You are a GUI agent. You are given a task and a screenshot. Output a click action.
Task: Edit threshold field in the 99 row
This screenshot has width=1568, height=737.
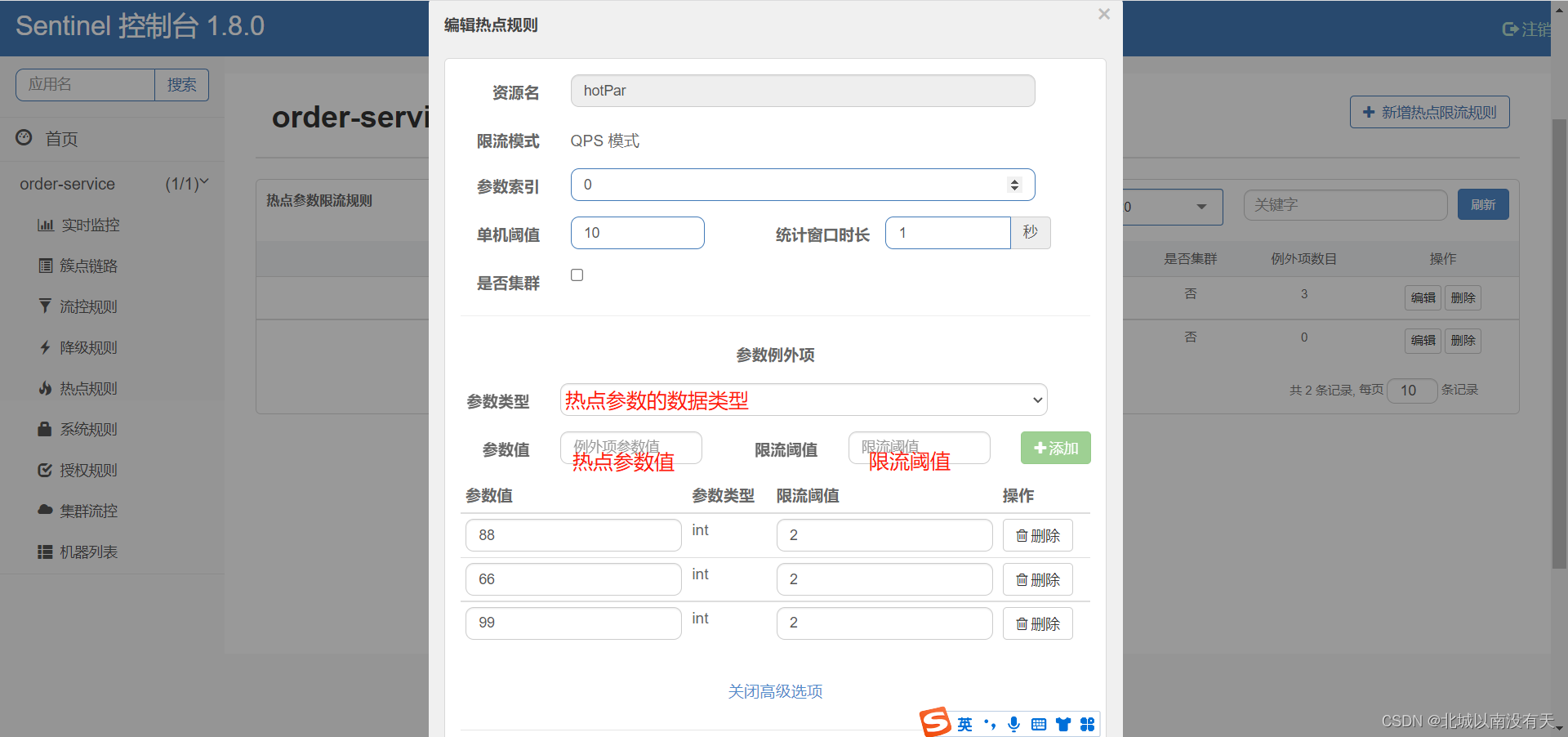point(884,623)
